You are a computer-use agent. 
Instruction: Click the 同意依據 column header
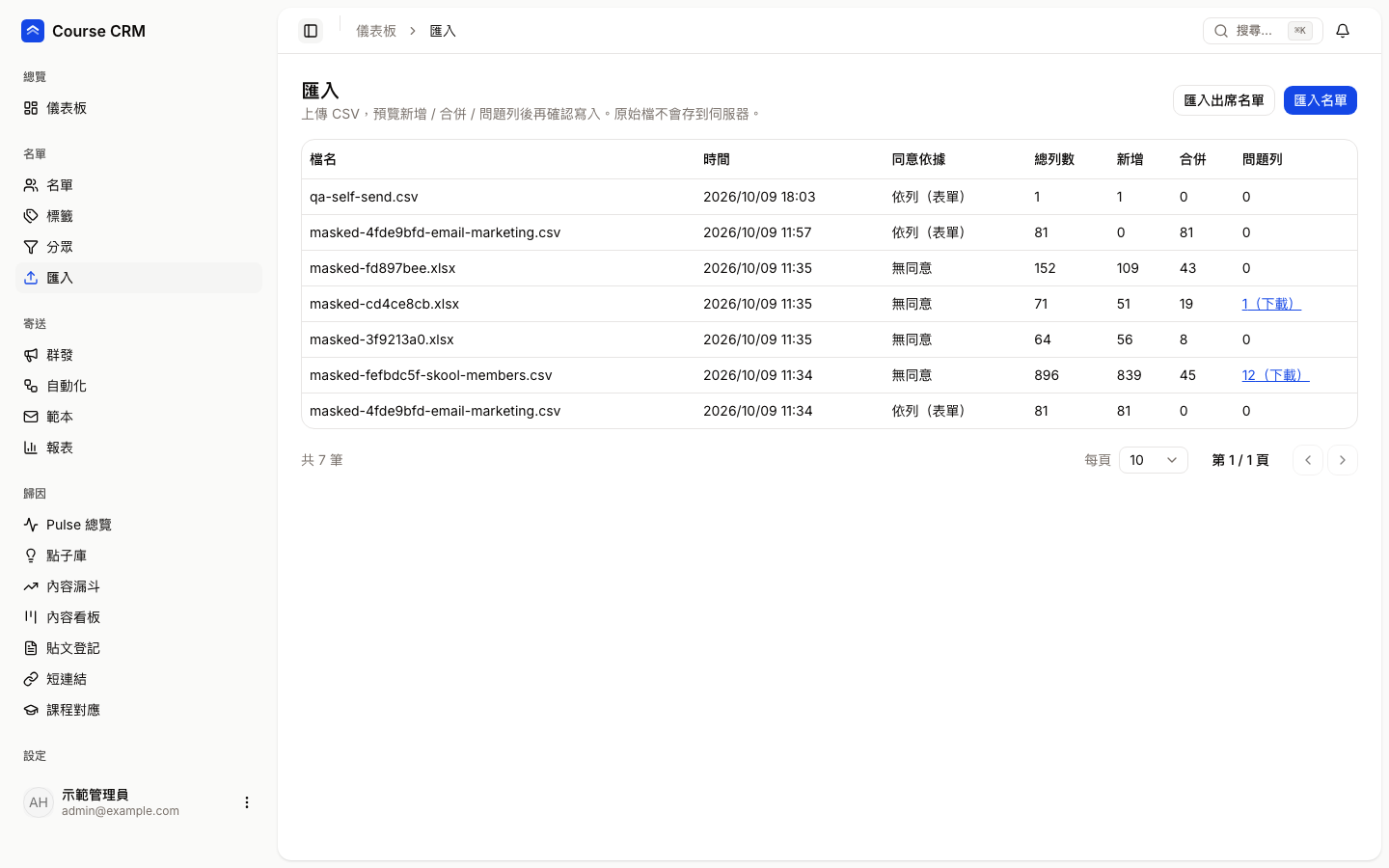click(918, 159)
